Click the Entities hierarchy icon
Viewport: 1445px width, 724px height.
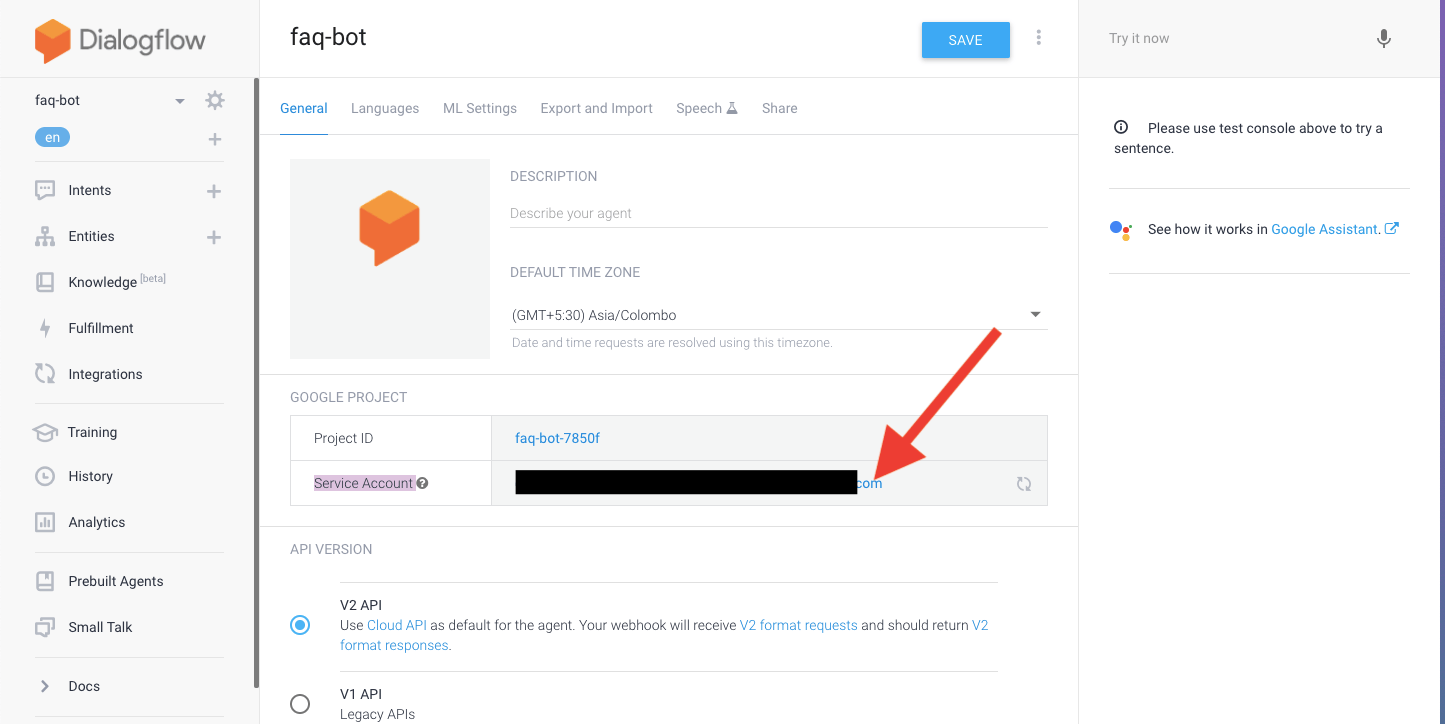pyautogui.click(x=45, y=237)
